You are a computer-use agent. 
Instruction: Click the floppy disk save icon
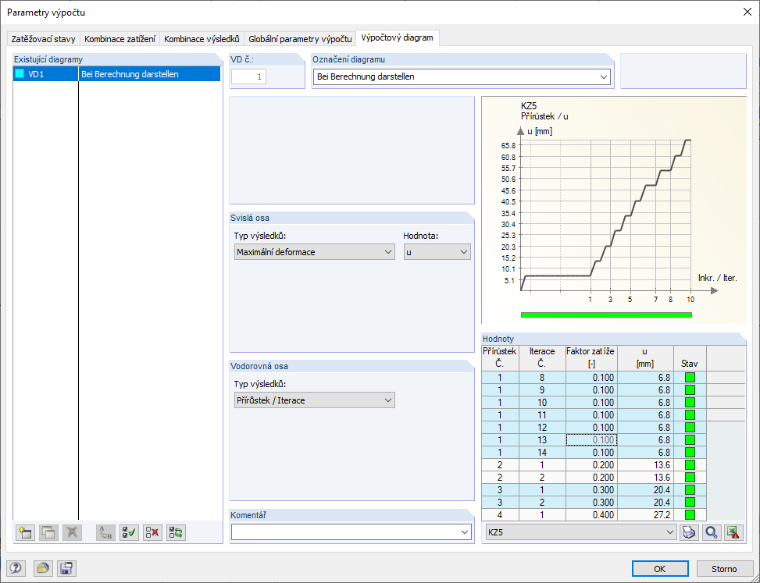(66, 568)
